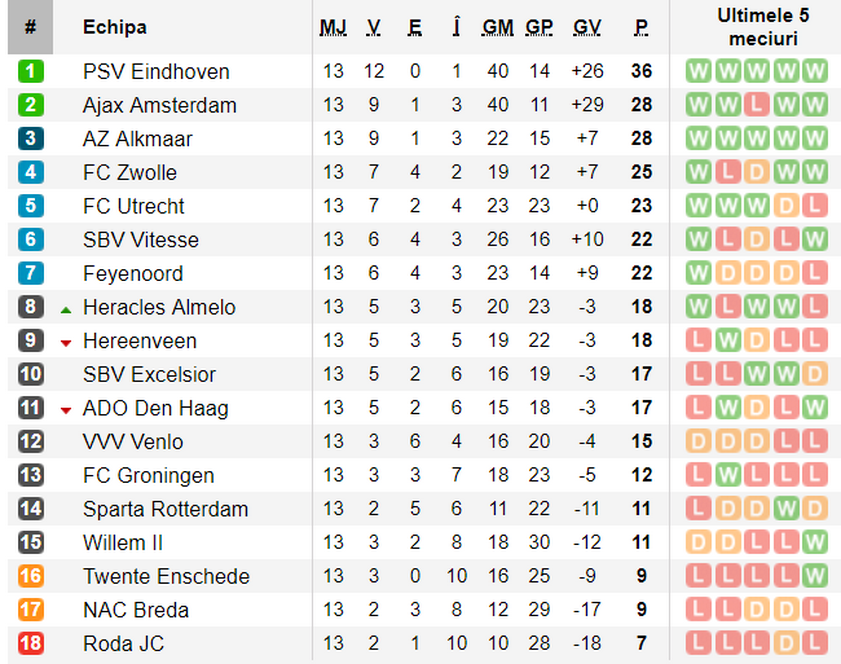Image resolution: width=841 pixels, height=664 pixels.
Task: Click the green rank 1 badge
Action: tap(31, 71)
